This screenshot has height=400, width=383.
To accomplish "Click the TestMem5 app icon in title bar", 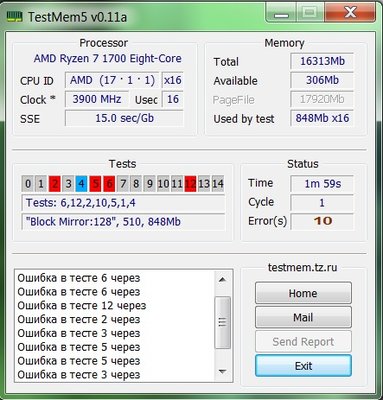I will (x=14, y=16).
